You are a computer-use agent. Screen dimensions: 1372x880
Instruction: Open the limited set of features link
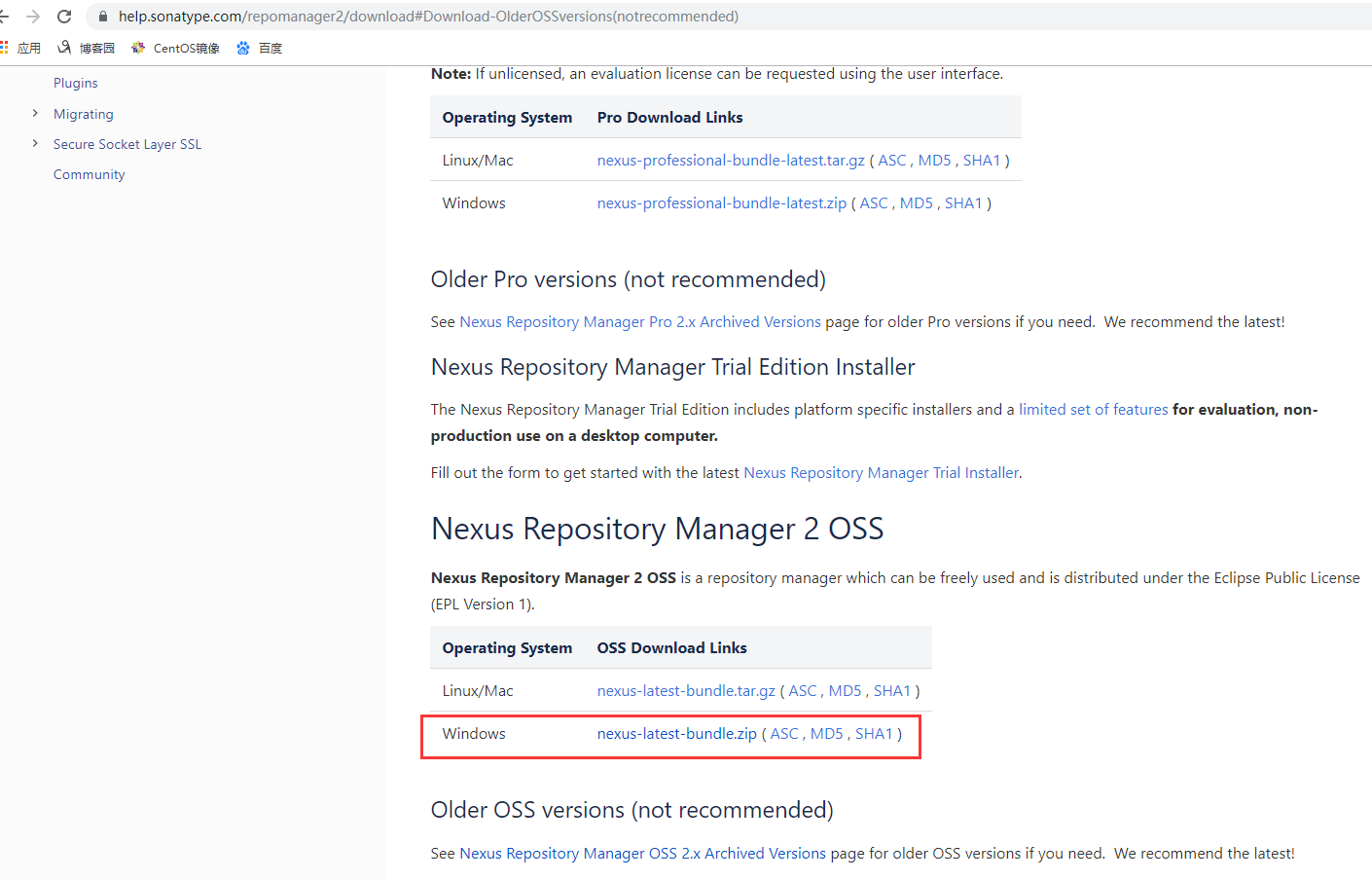(x=1093, y=410)
